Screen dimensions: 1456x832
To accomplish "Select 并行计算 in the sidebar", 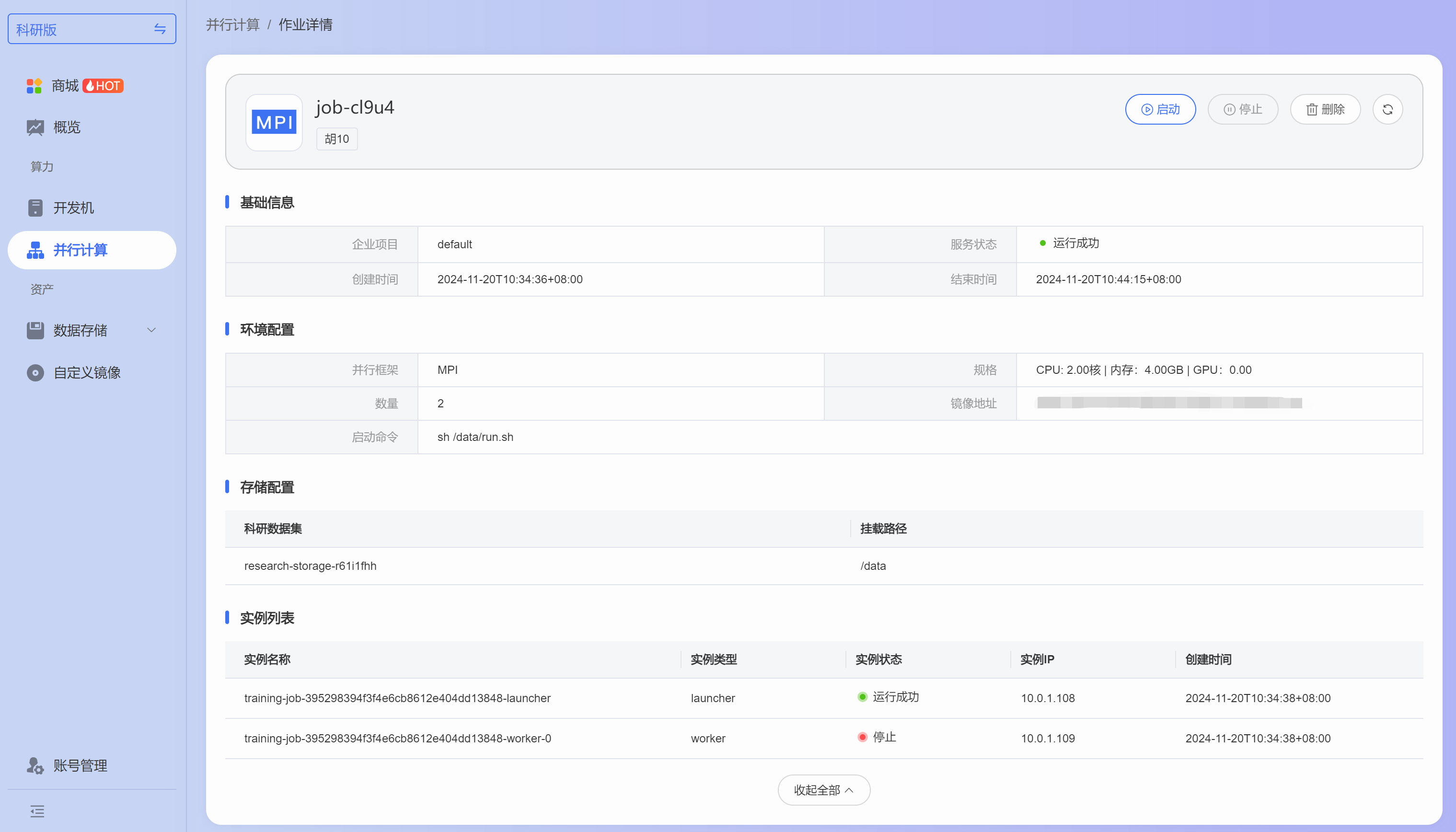I will coord(92,250).
